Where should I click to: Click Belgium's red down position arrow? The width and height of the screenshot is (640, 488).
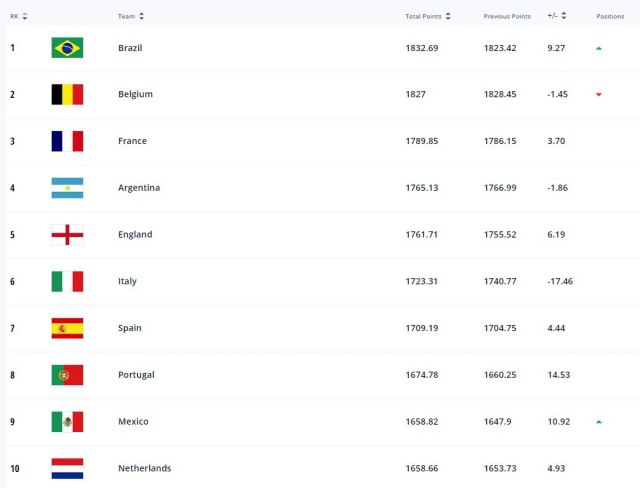pyautogui.click(x=598, y=94)
